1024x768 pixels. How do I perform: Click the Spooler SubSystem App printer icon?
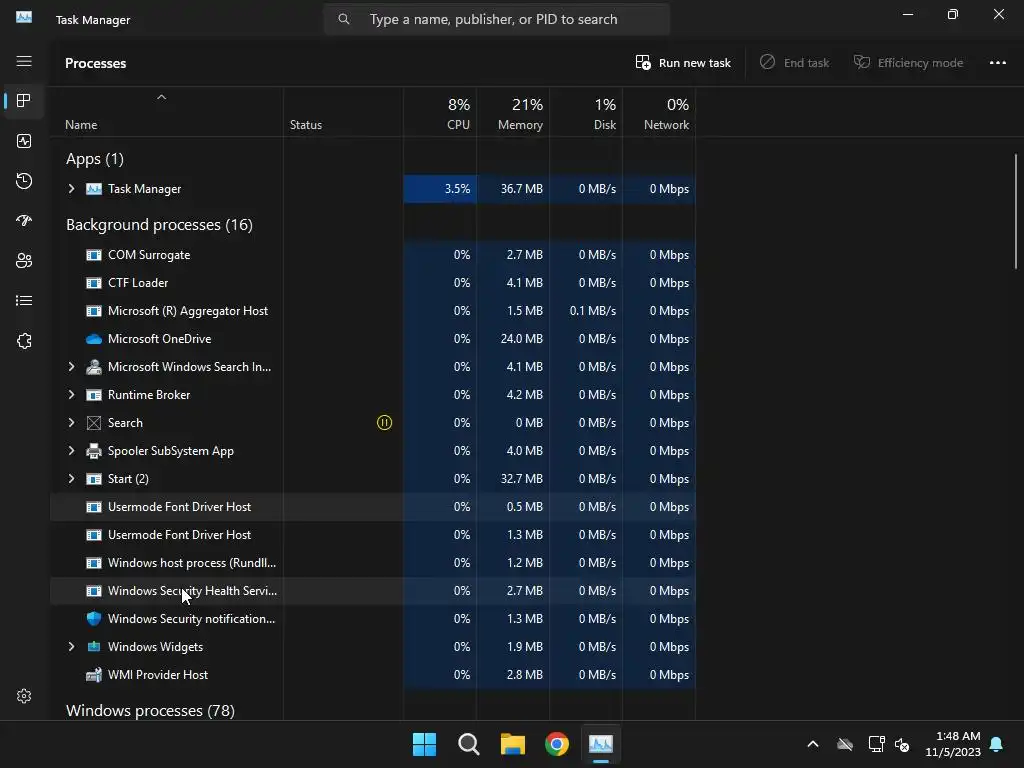point(94,451)
